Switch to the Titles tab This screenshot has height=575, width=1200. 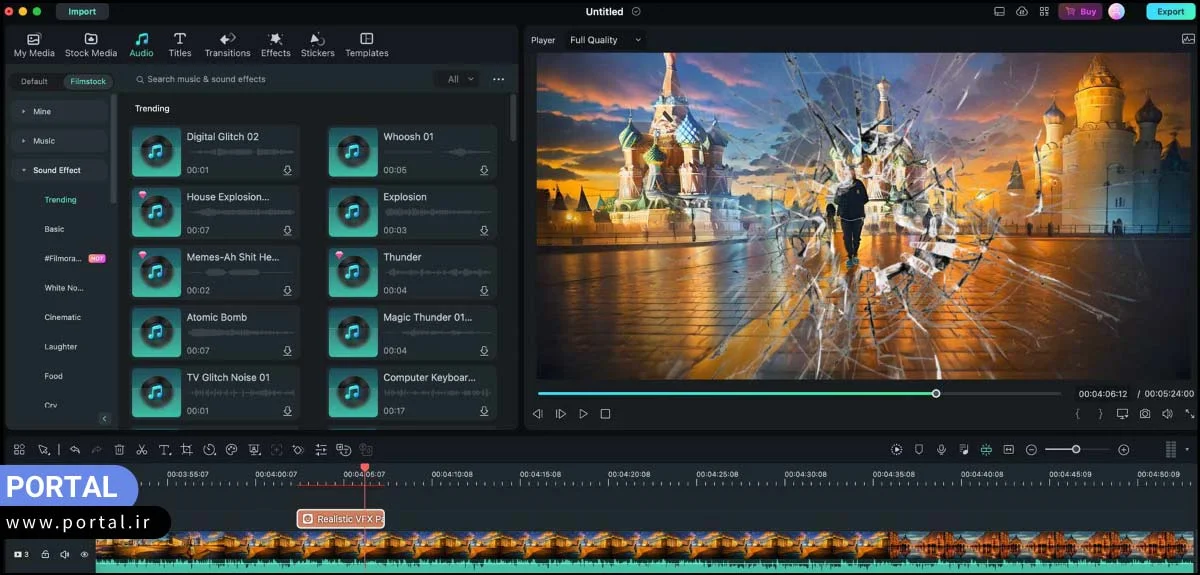[180, 44]
